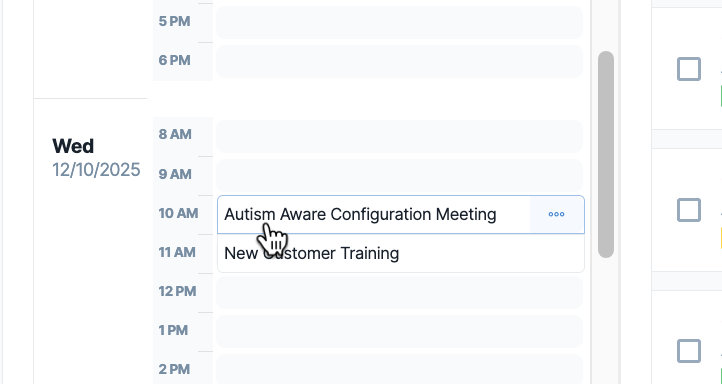Screen dimensions: 722x384
Task: Click the 8 AM time label
Action: (x=175, y=134)
